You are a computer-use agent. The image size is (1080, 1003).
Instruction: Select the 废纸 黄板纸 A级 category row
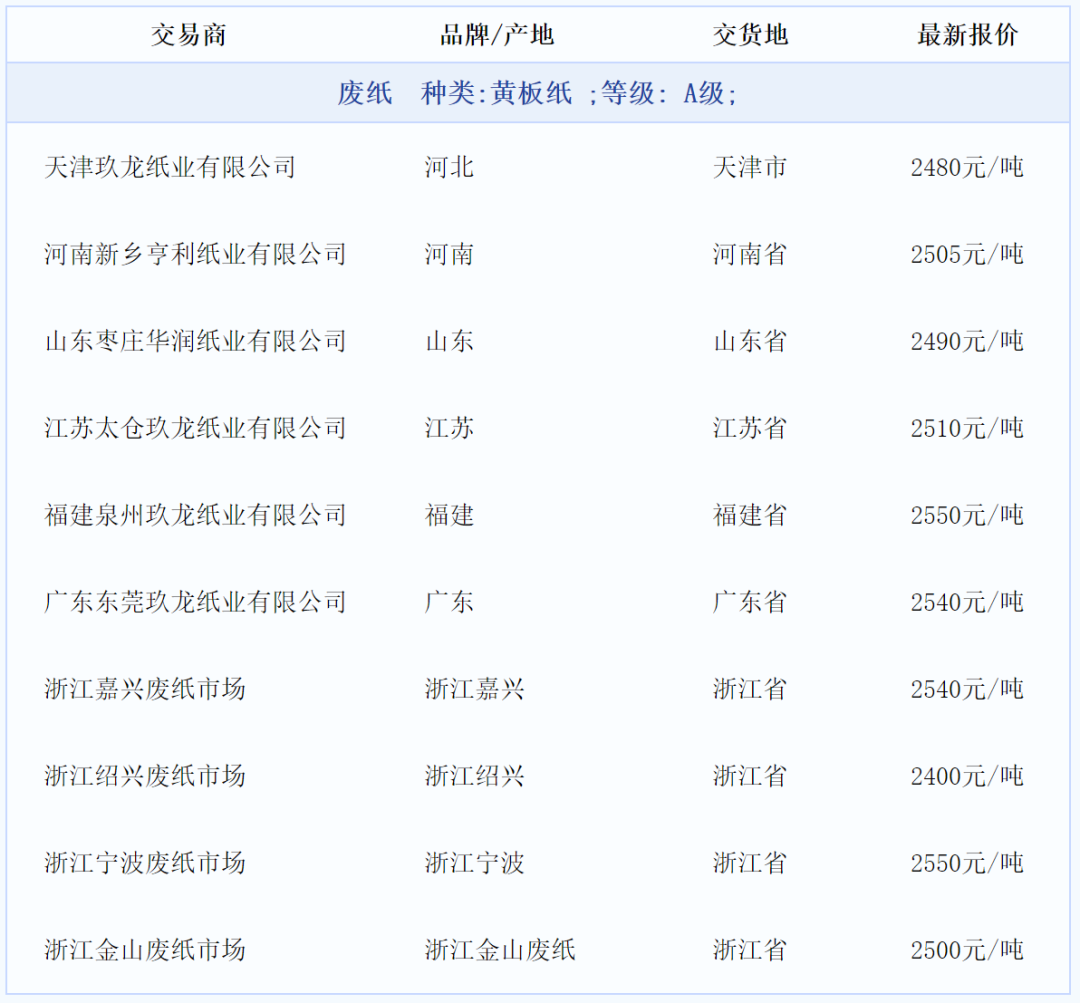(x=540, y=93)
